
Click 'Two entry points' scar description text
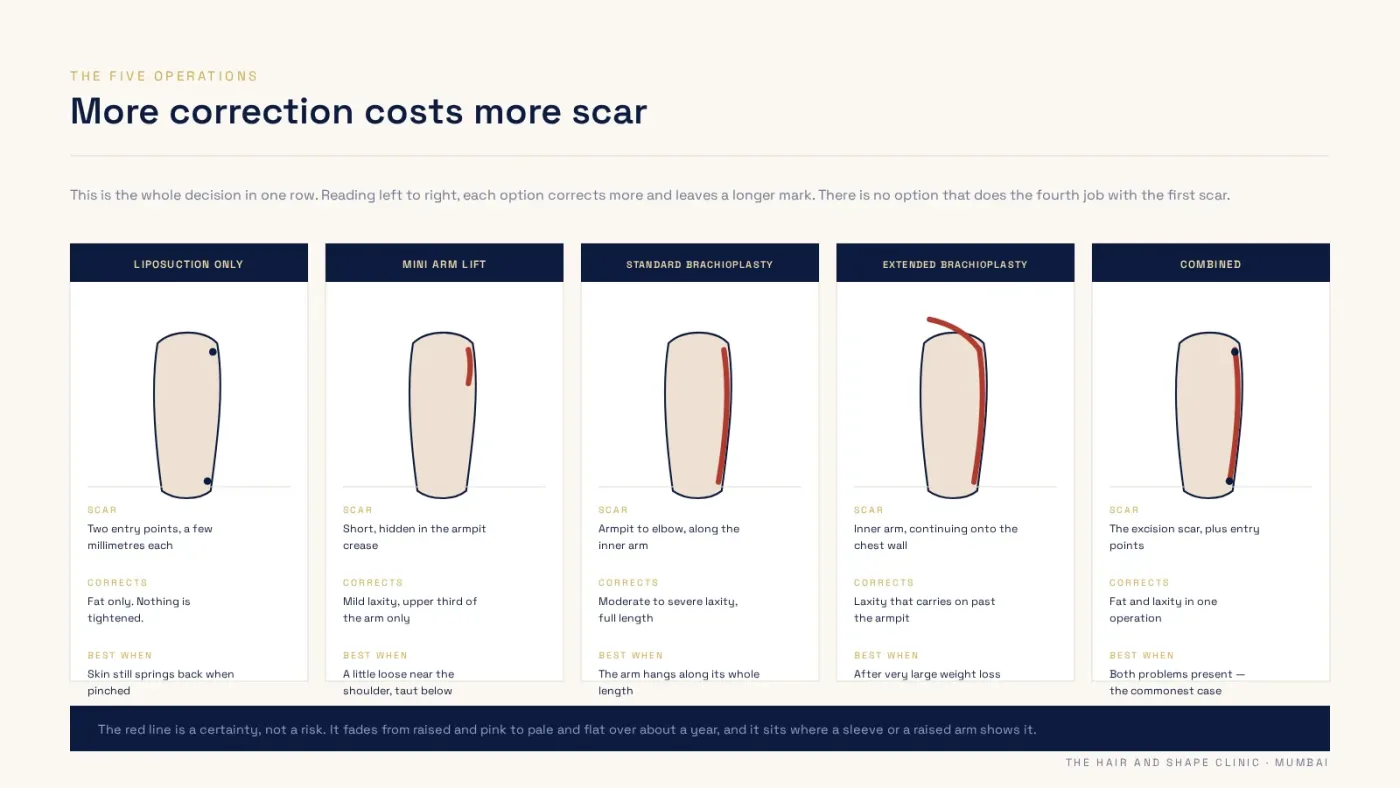point(150,537)
